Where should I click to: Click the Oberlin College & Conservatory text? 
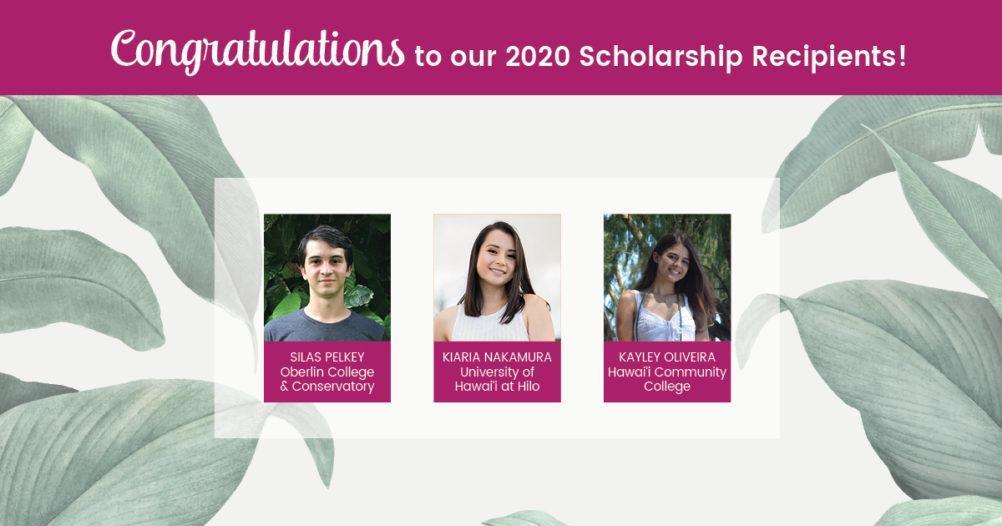click(327, 379)
